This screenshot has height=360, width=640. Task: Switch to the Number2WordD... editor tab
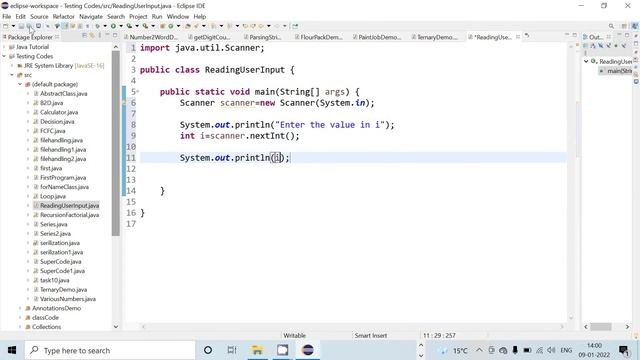150,37
